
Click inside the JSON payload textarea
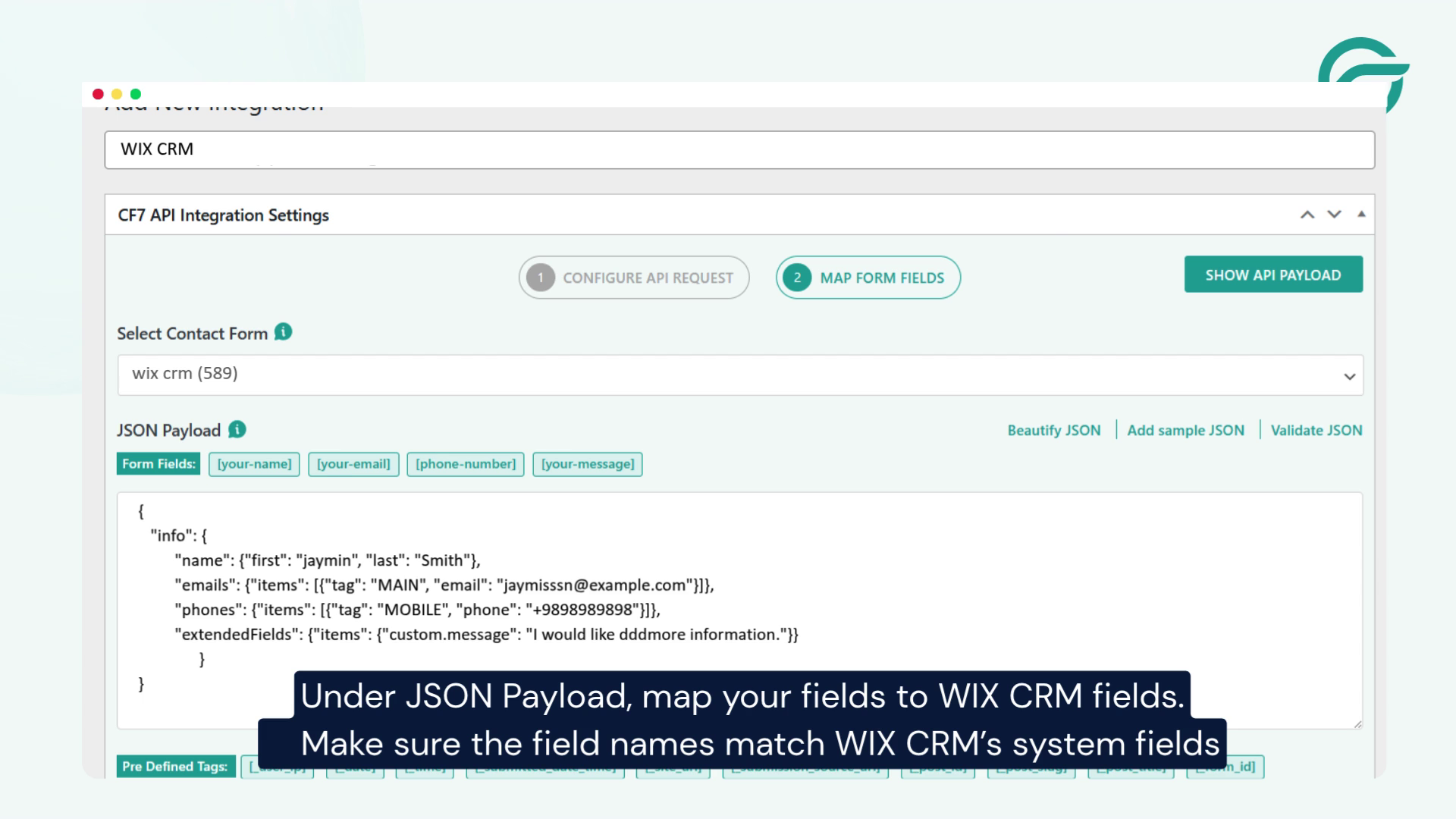click(x=739, y=610)
